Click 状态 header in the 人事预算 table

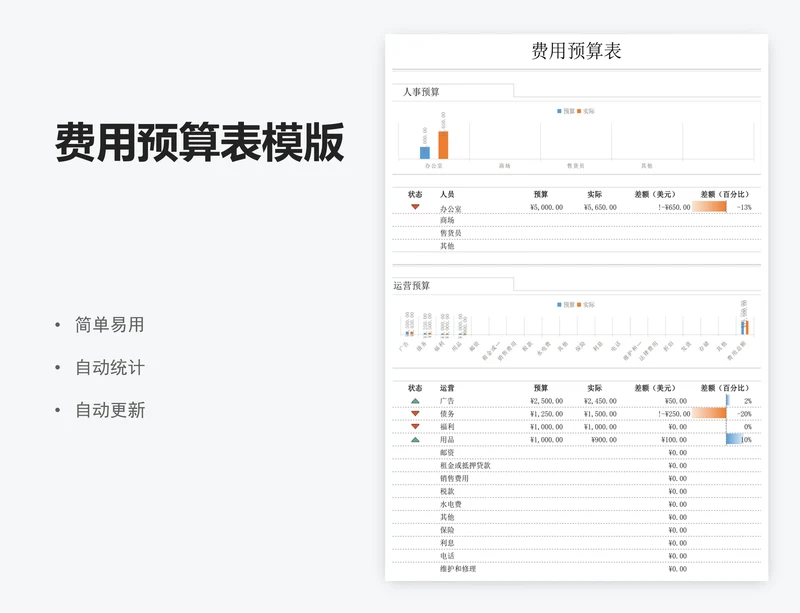415,194
